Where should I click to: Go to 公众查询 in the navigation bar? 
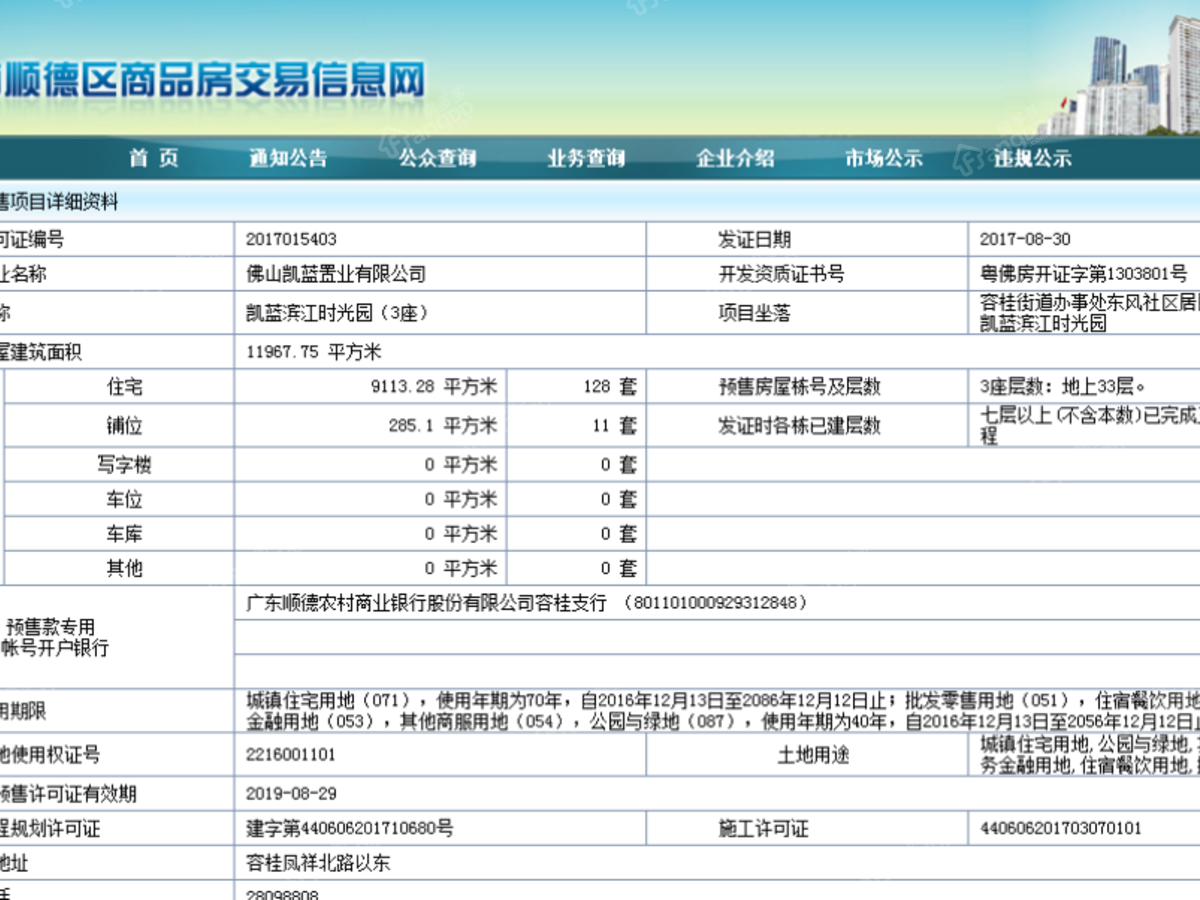(437, 158)
